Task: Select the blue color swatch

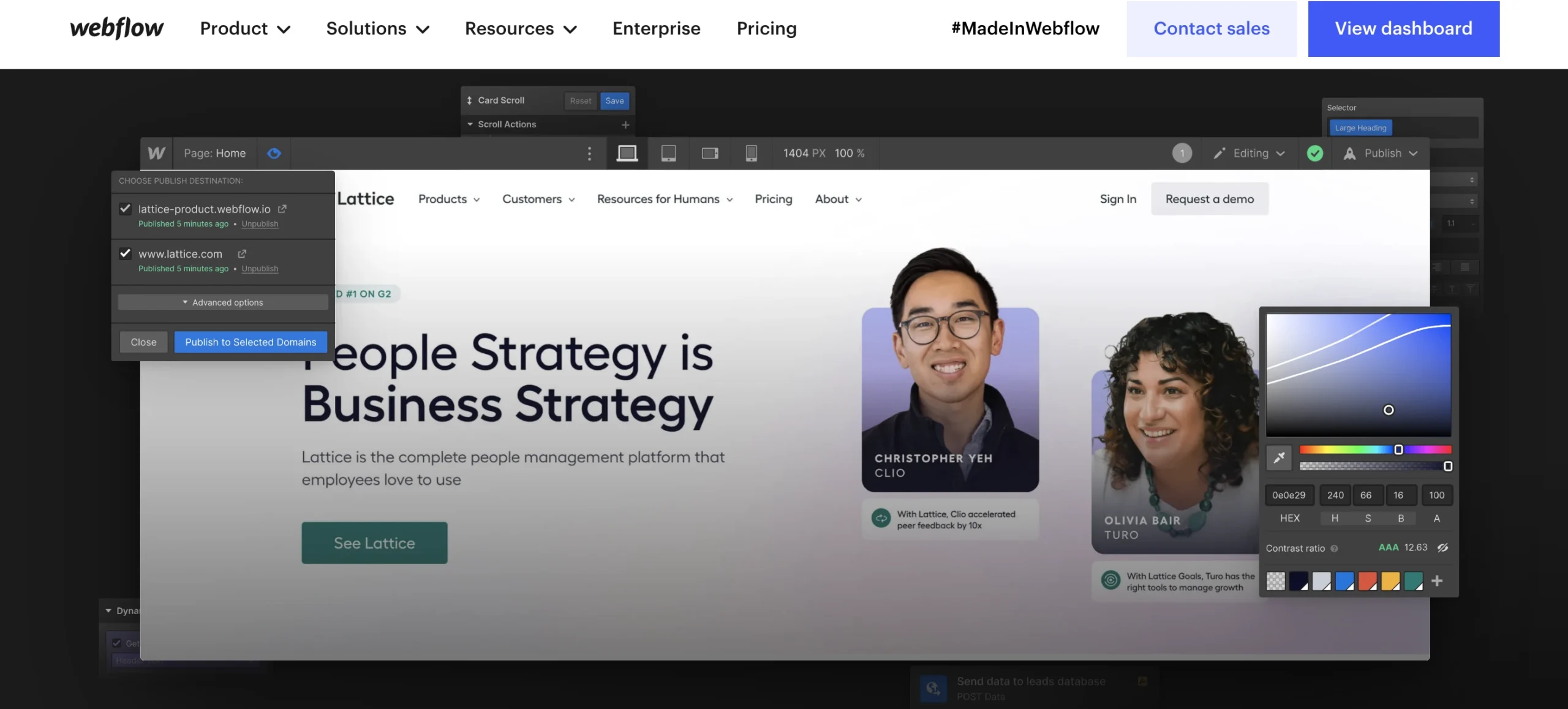Action: [x=1344, y=581]
